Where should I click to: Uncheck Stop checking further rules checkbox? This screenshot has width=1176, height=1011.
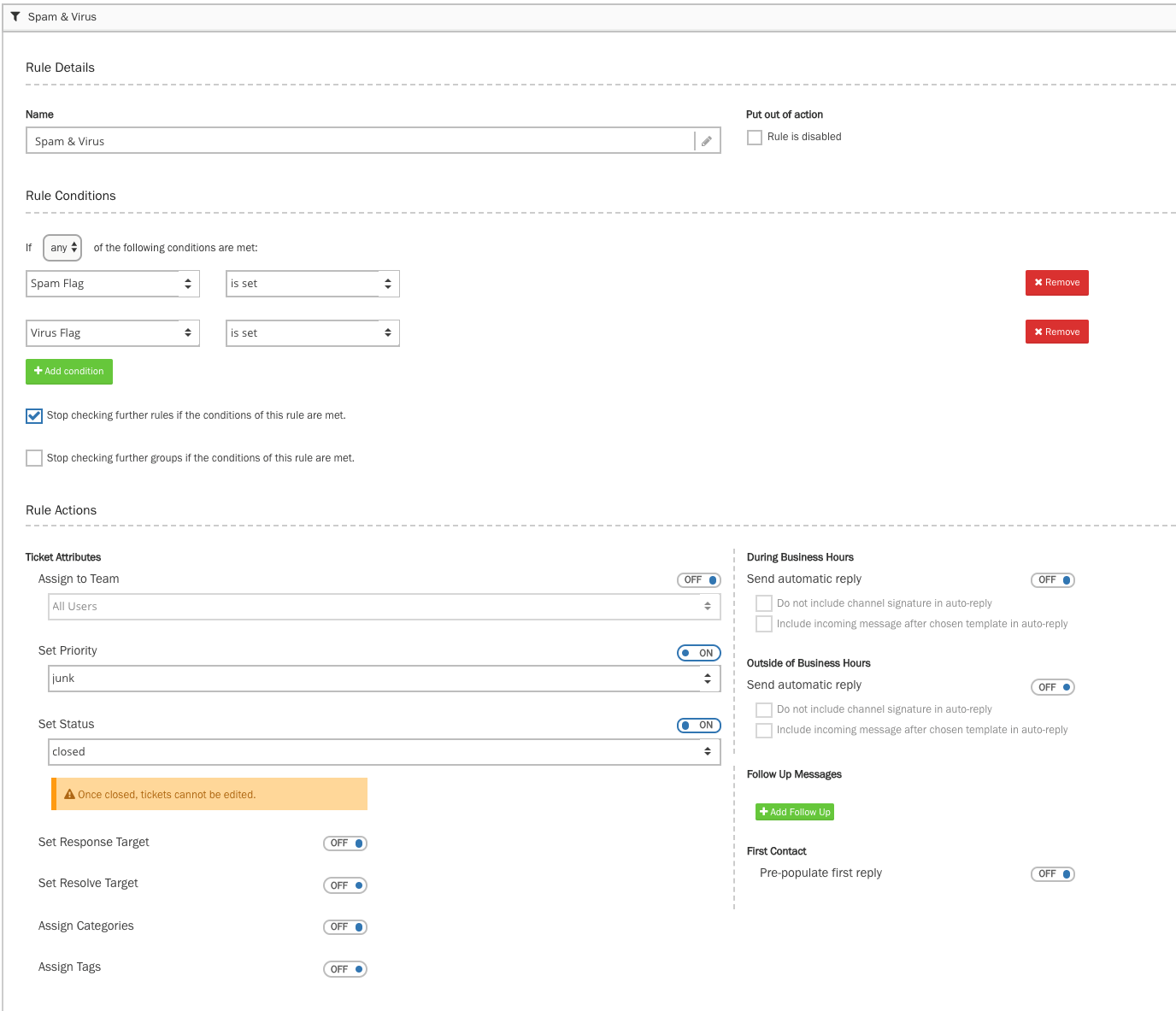[34, 416]
